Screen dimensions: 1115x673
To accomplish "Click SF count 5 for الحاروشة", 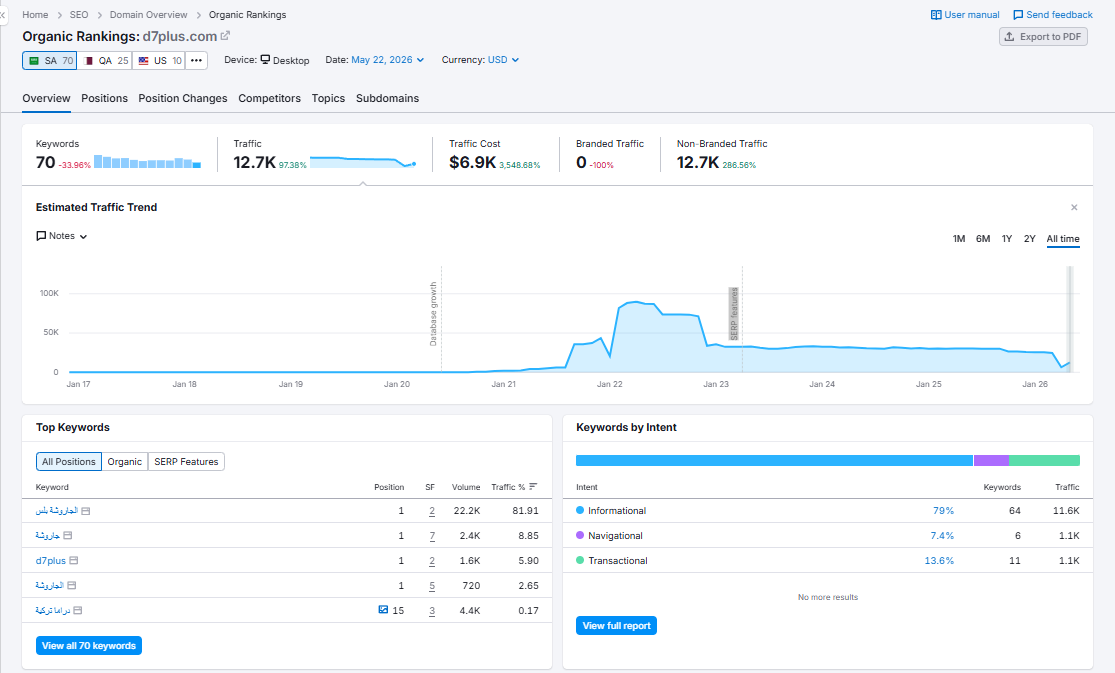I will click(x=432, y=585).
